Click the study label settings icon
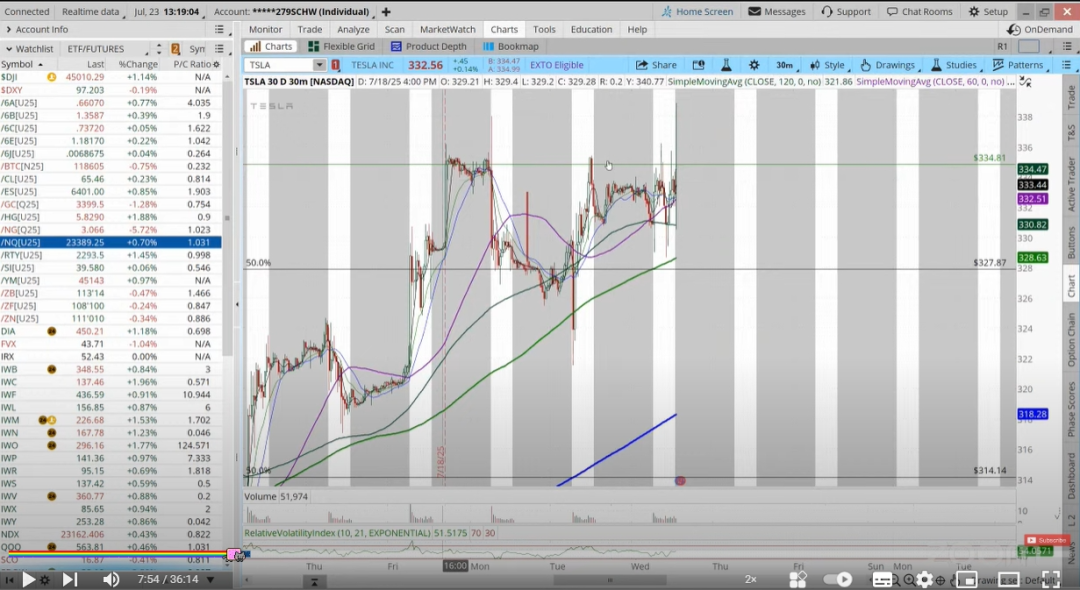The width and height of the screenshot is (1080, 590). pyautogui.click(x=1026, y=82)
